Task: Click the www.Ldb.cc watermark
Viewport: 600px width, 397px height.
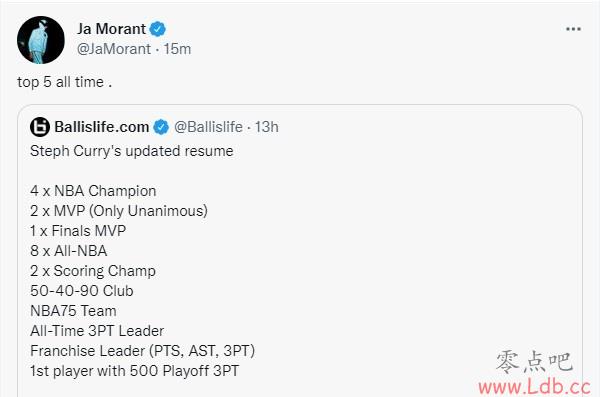Action: (535, 387)
